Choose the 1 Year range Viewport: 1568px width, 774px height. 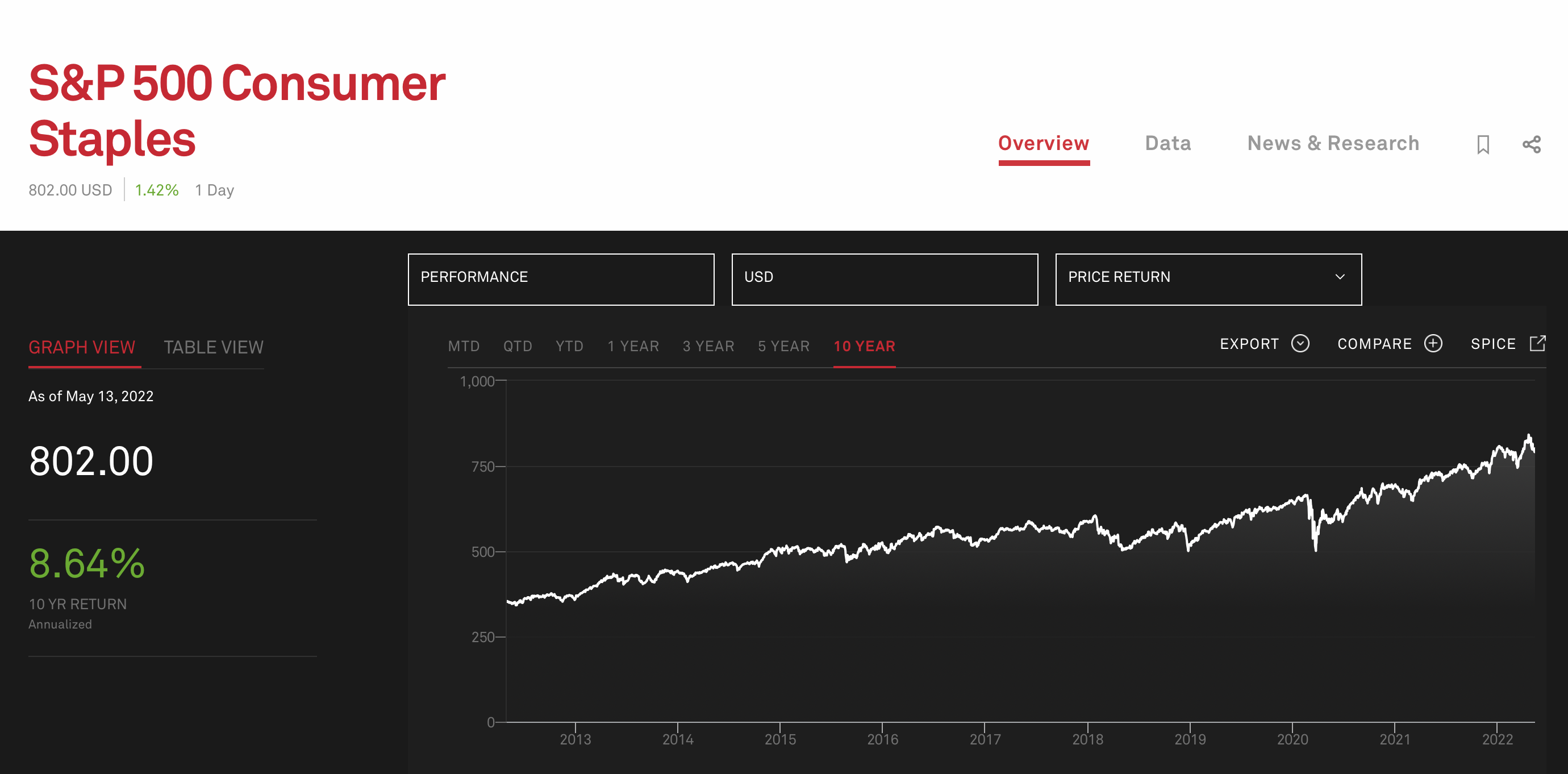[633, 346]
